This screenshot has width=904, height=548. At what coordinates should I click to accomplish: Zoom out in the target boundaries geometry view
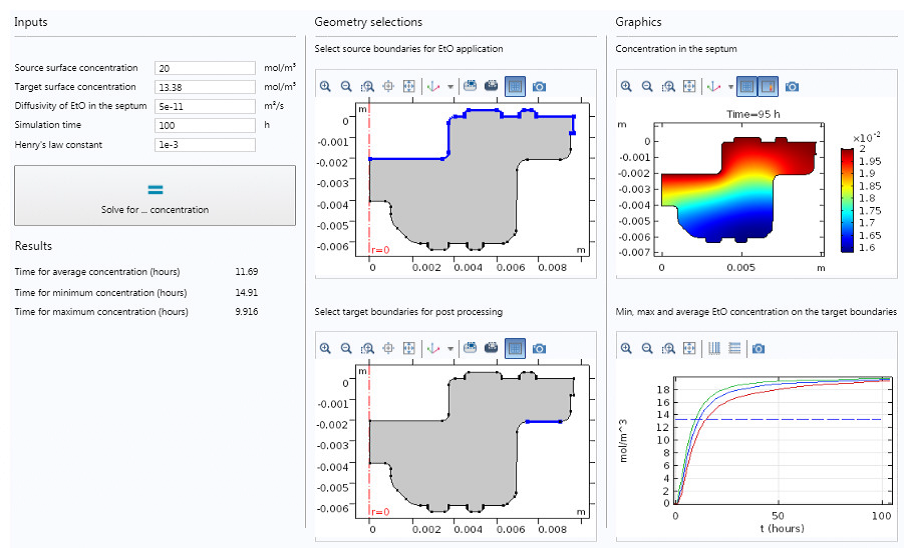pos(346,349)
